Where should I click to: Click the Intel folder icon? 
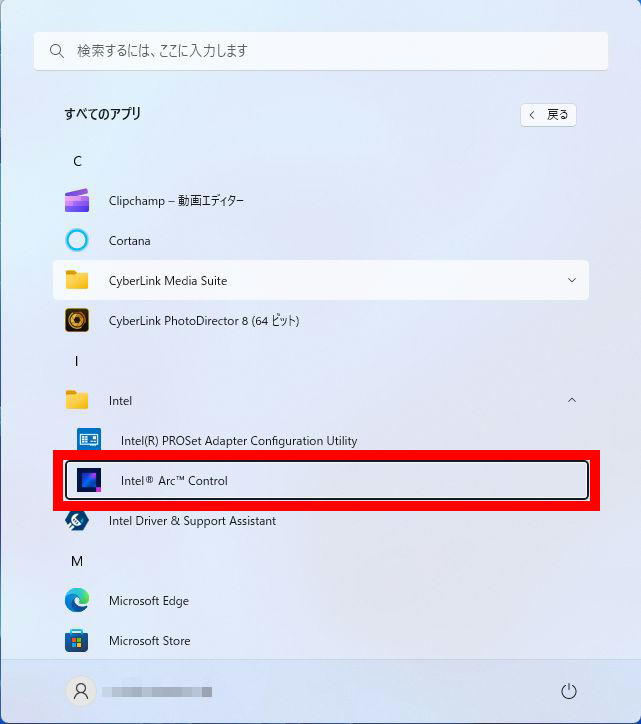(x=77, y=400)
